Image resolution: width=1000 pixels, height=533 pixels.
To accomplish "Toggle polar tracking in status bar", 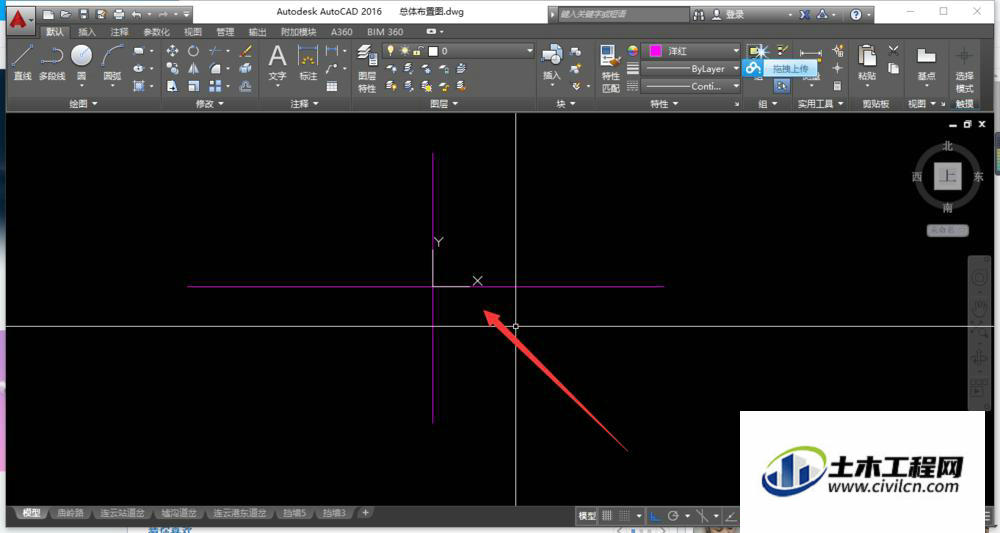I will [673, 515].
